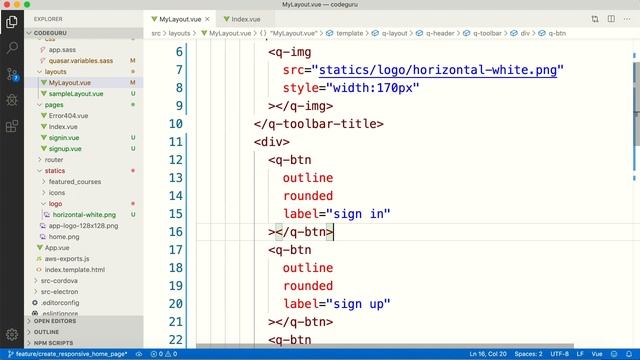640x360 pixels.
Task: Open aws-exports.js file
Action: pyautogui.click(x=84, y=259)
